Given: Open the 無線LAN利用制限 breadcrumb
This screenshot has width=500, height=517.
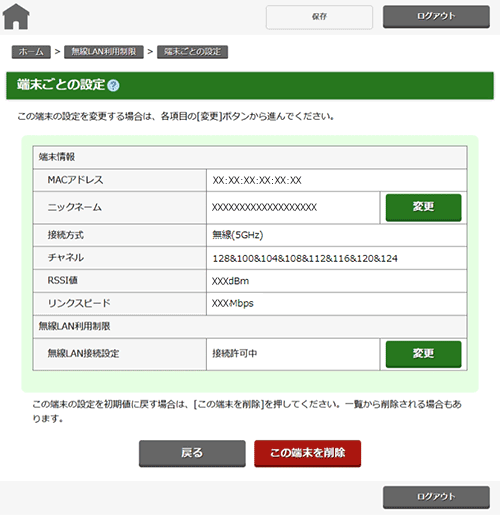Looking at the screenshot, I should pyautogui.click(x=104, y=52).
